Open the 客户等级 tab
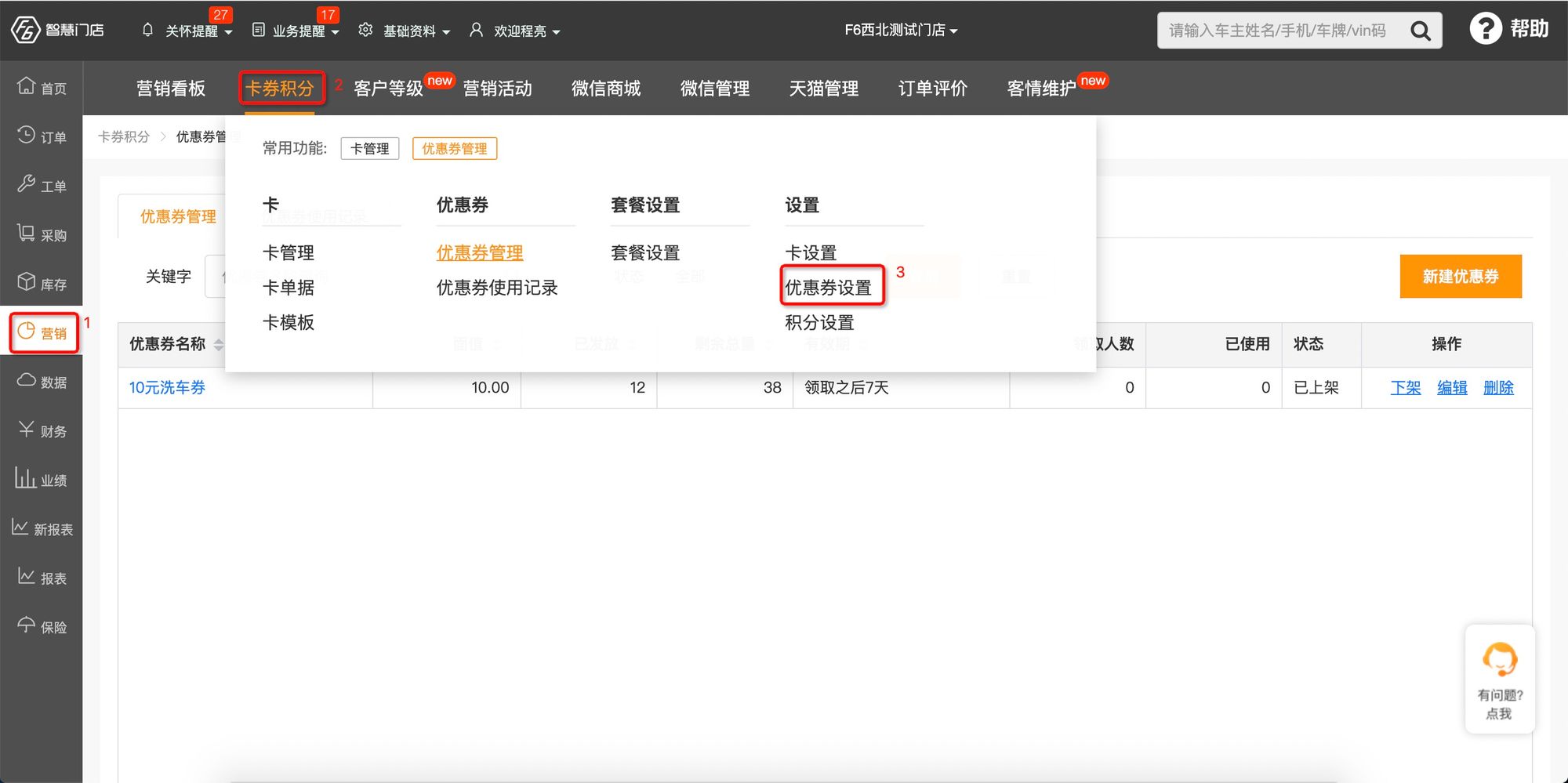The height and width of the screenshot is (783, 1568). (388, 88)
